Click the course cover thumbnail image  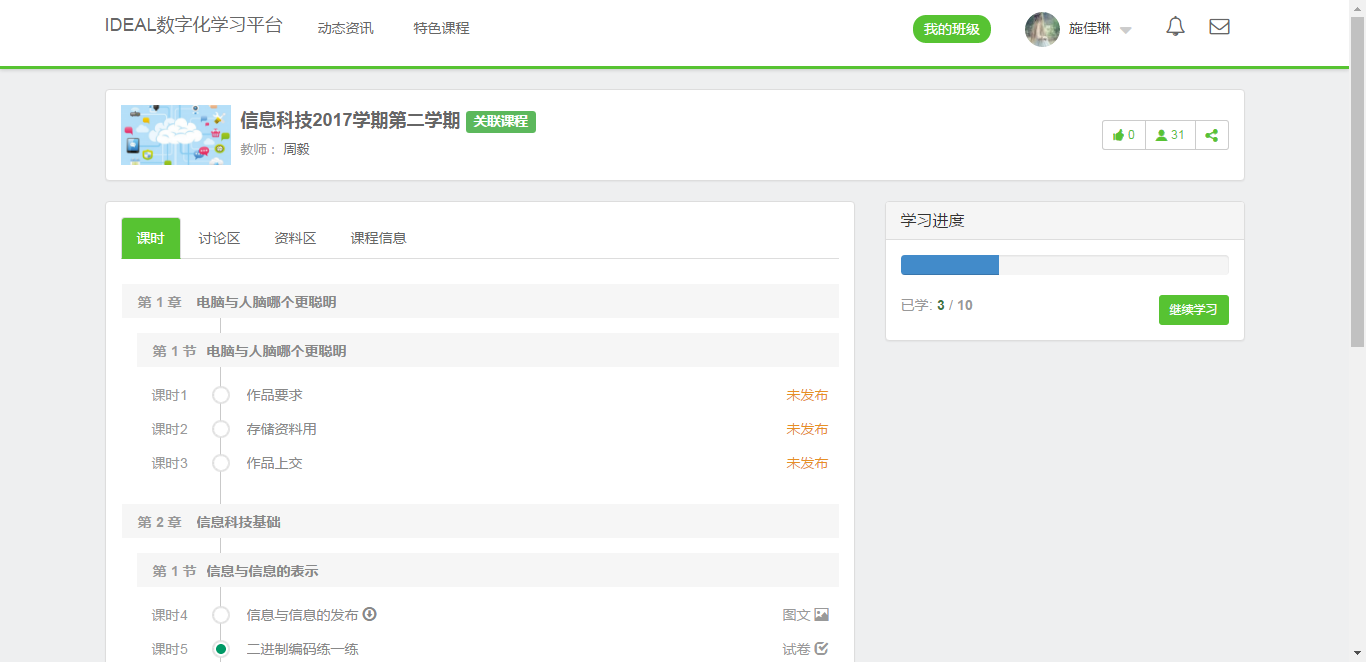point(176,135)
